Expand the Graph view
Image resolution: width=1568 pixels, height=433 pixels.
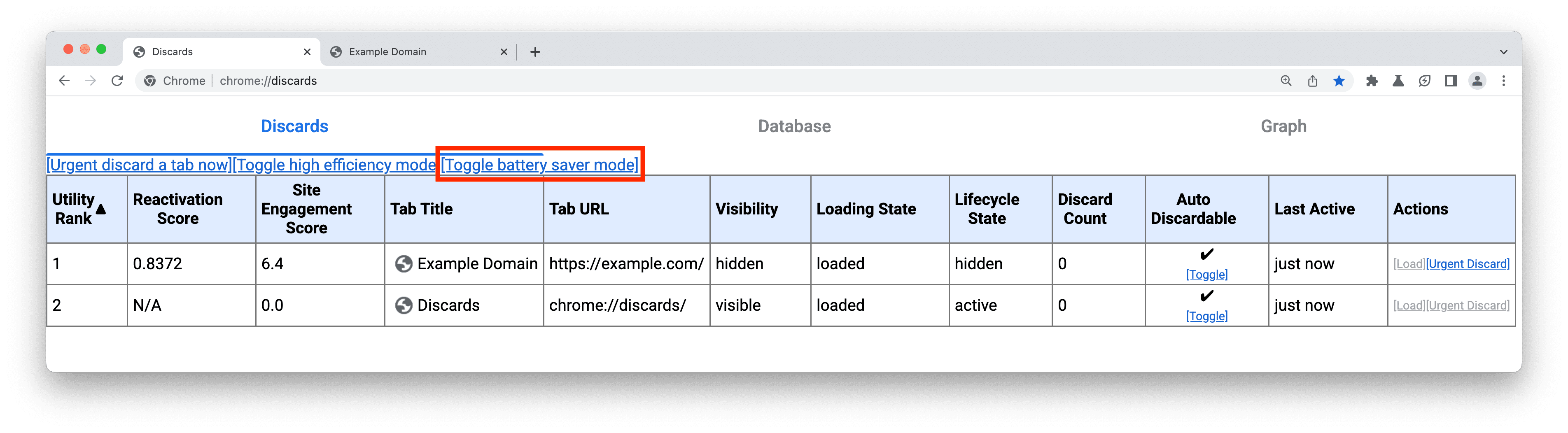point(1283,126)
